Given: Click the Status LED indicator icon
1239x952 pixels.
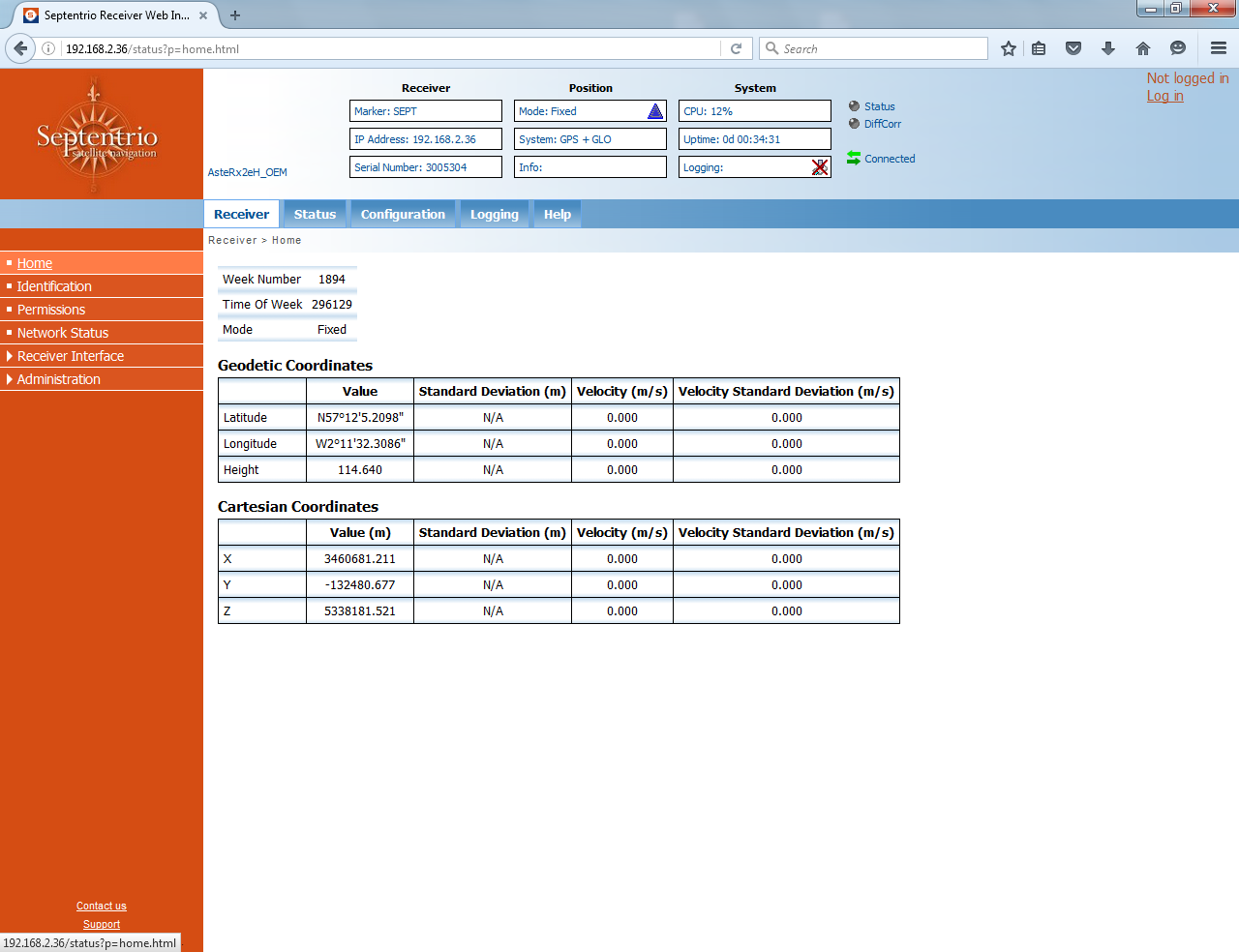Looking at the screenshot, I should click(x=853, y=106).
